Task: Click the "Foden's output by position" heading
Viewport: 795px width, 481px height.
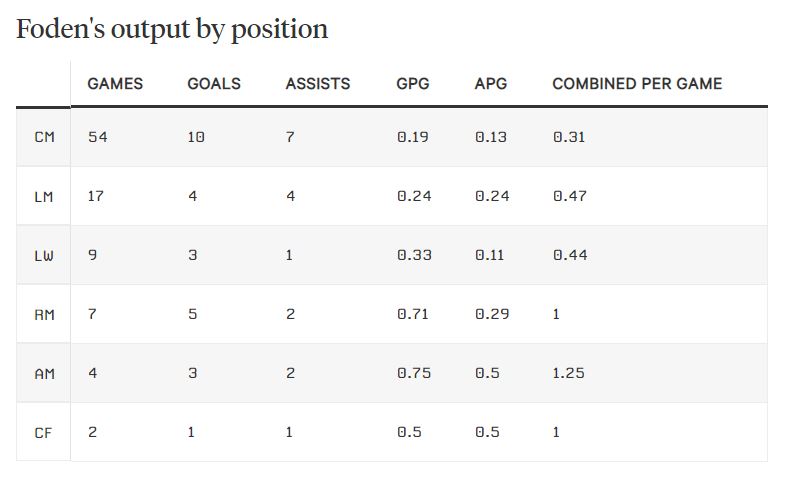Action: [x=172, y=30]
